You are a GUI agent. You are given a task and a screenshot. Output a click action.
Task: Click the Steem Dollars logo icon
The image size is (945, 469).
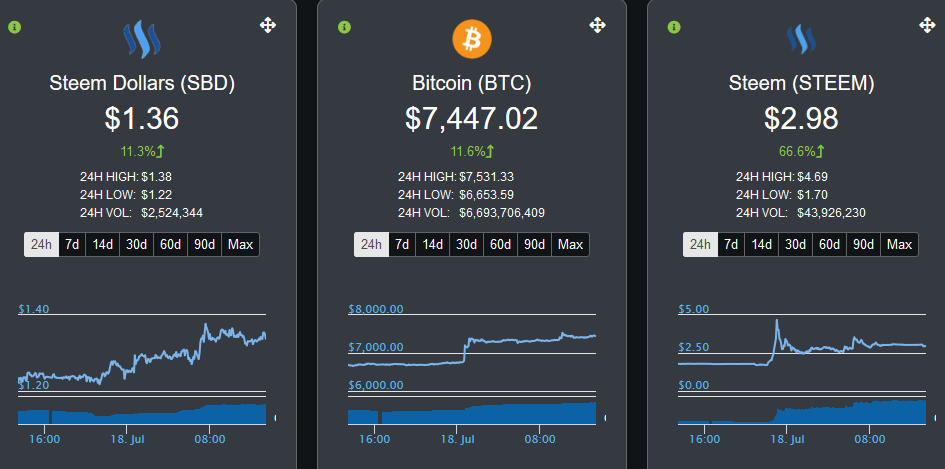coord(142,39)
